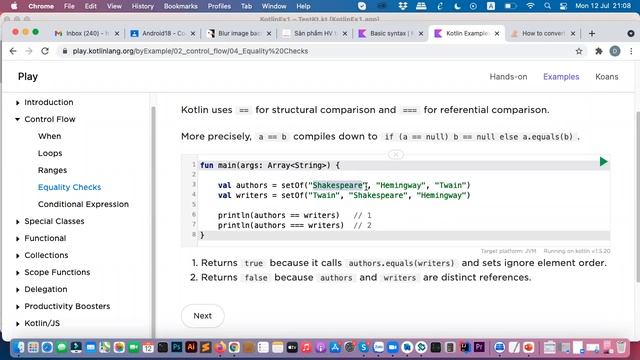
Task: Launch Photoshop from the Dock
Action: click(177, 347)
